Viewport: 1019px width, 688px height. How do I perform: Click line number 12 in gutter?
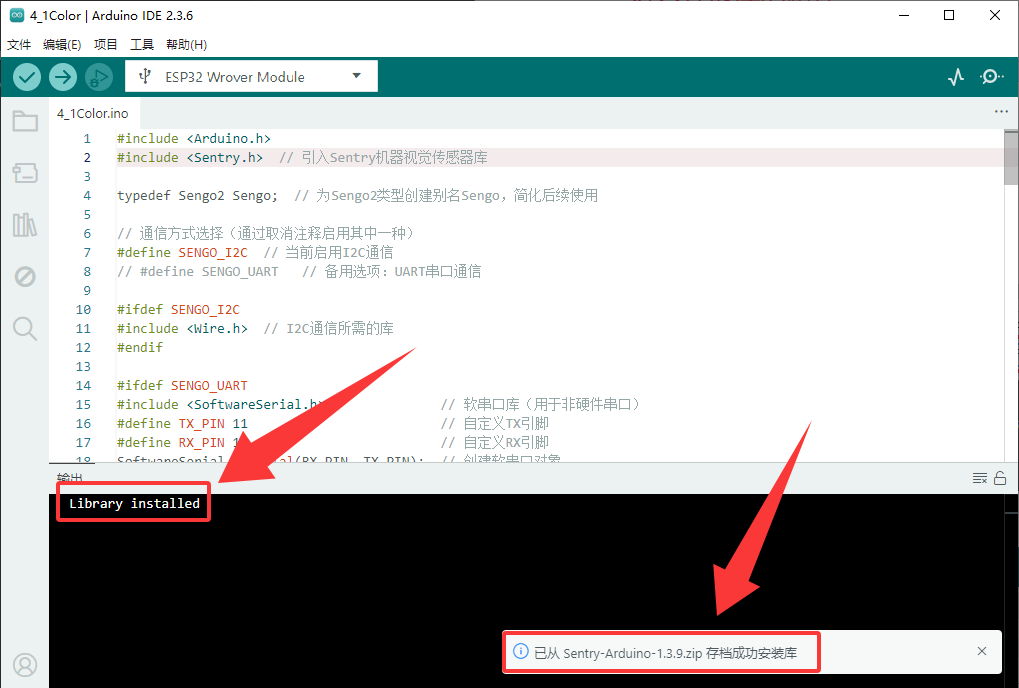pyautogui.click(x=83, y=348)
